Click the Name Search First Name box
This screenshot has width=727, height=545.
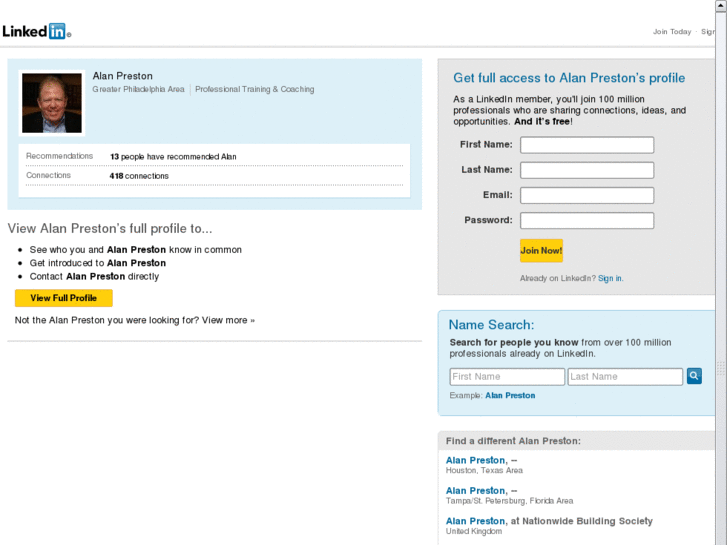tap(507, 377)
